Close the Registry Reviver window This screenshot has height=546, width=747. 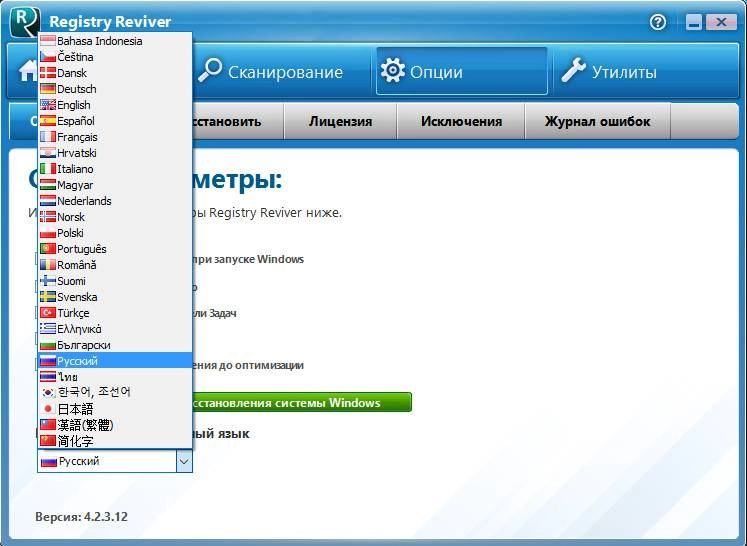coord(721,22)
